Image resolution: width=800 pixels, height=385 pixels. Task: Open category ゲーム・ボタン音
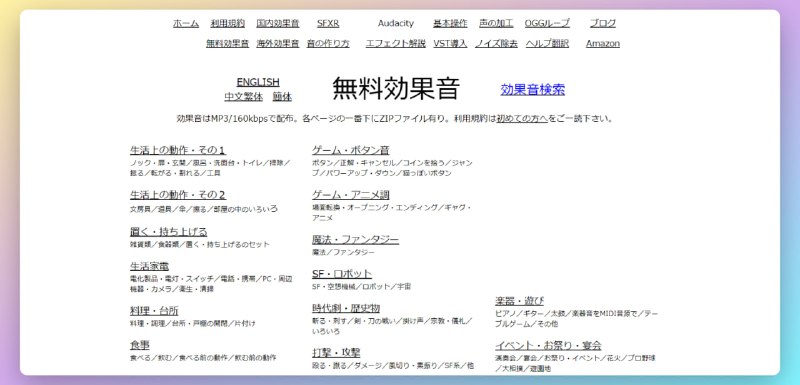pos(351,150)
